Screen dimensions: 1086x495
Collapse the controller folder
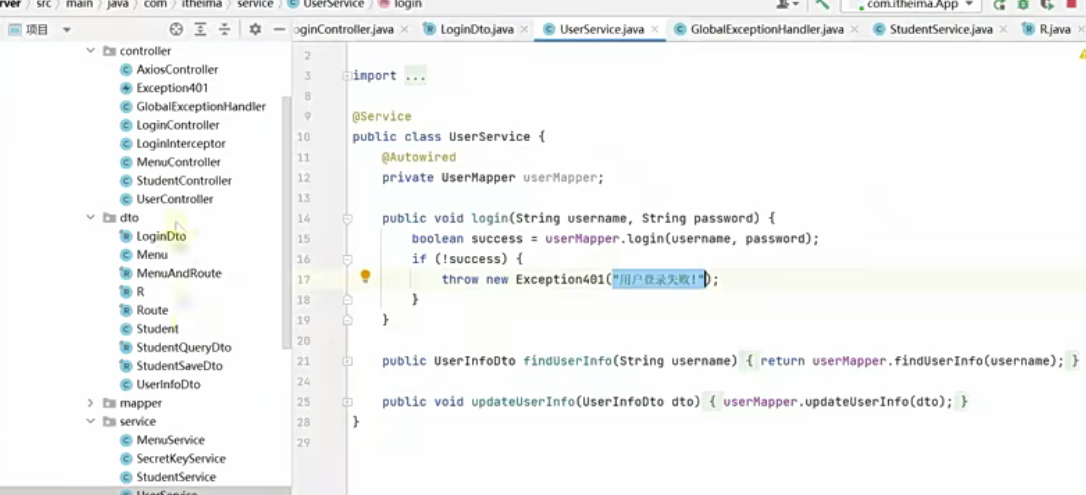(90, 51)
